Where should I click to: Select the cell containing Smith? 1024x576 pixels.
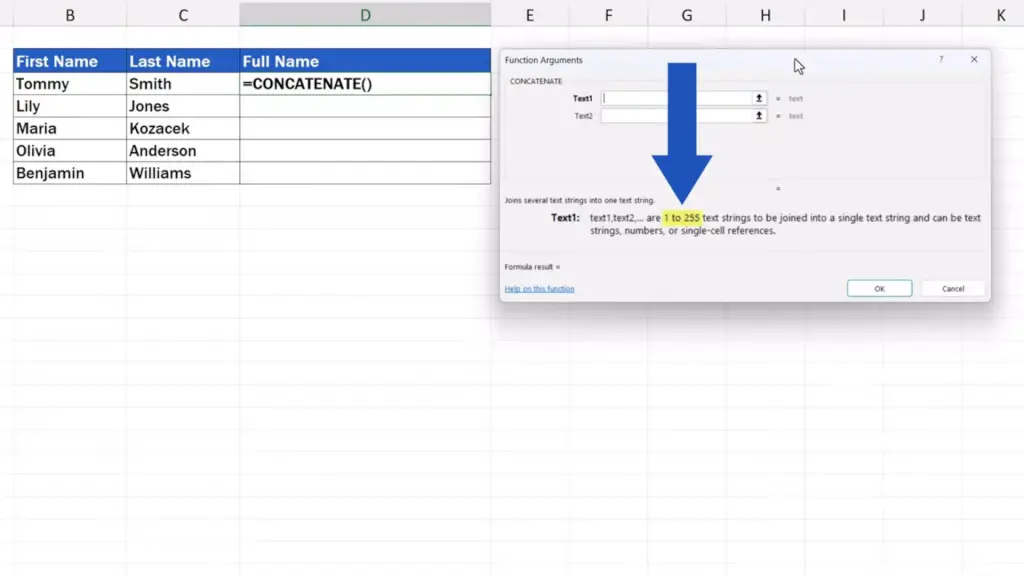point(182,84)
